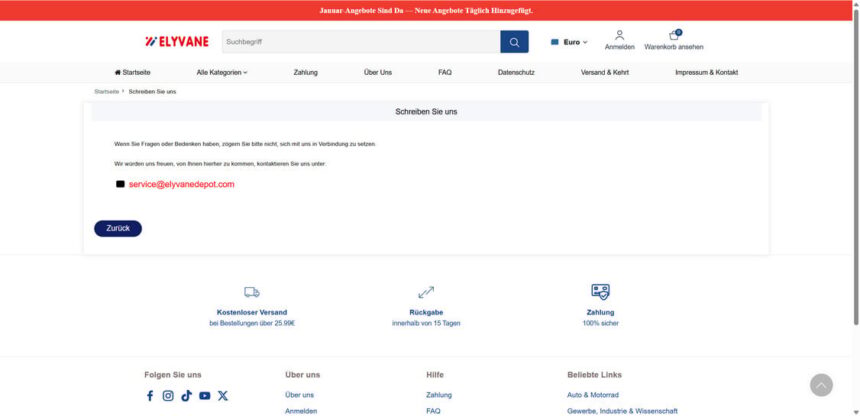
Task: Expand the Alle Kategorien menu
Action: pyautogui.click(x=222, y=72)
